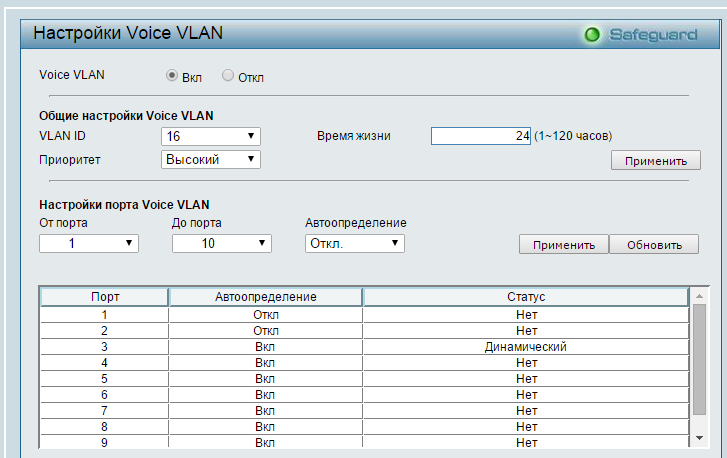Screen dimensions: 727x458
Task: Click the Порт column header
Action: [104, 297]
